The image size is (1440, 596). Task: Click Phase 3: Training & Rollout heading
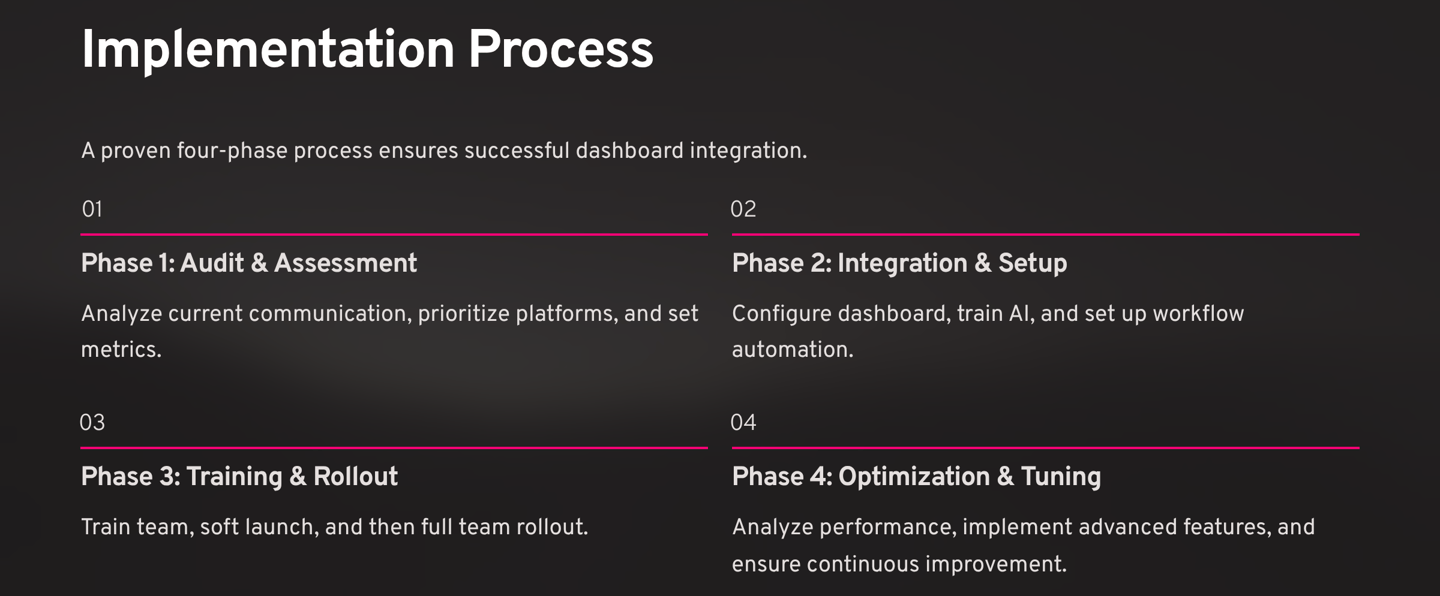pos(239,476)
